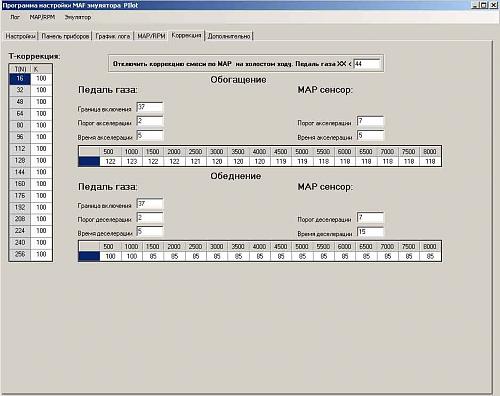The height and width of the screenshot is (396, 500).
Task: Select K value in T-коррекция row 192
Action: (x=41, y=207)
